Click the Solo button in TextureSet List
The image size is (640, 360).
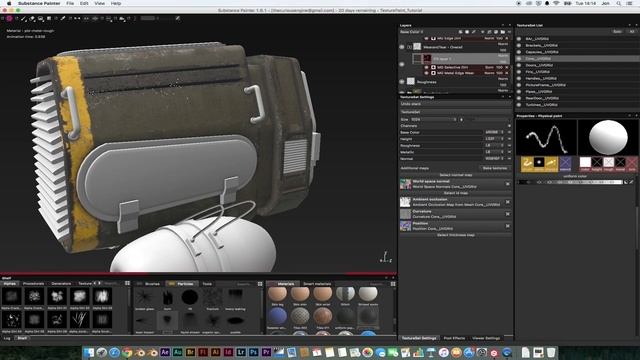(617, 32)
